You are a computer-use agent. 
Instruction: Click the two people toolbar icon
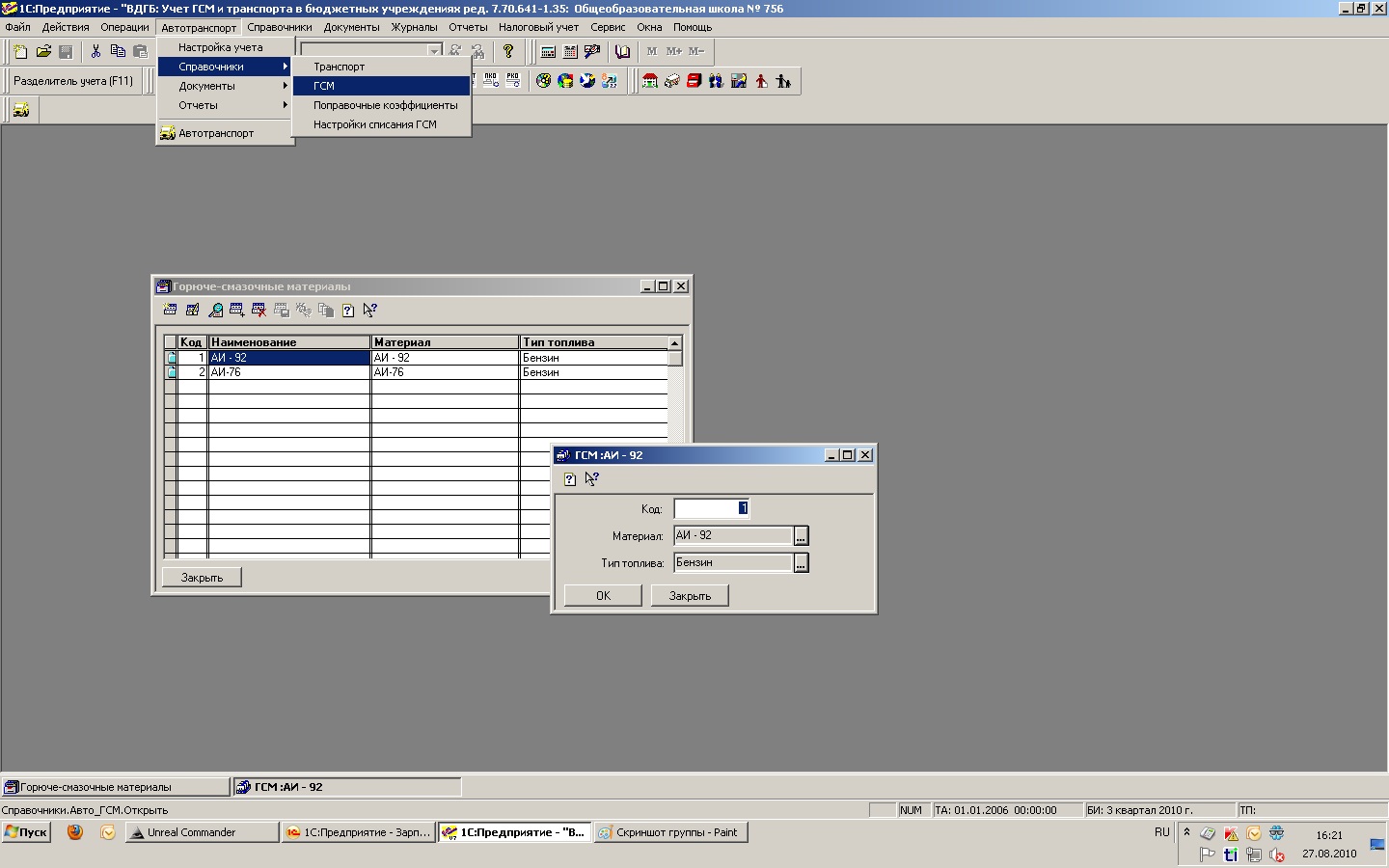tap(716, 81)
